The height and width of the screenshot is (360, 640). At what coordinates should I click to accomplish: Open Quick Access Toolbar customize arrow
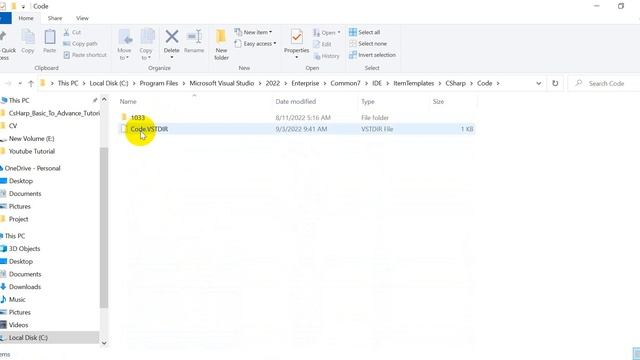(x=23, y=7)
